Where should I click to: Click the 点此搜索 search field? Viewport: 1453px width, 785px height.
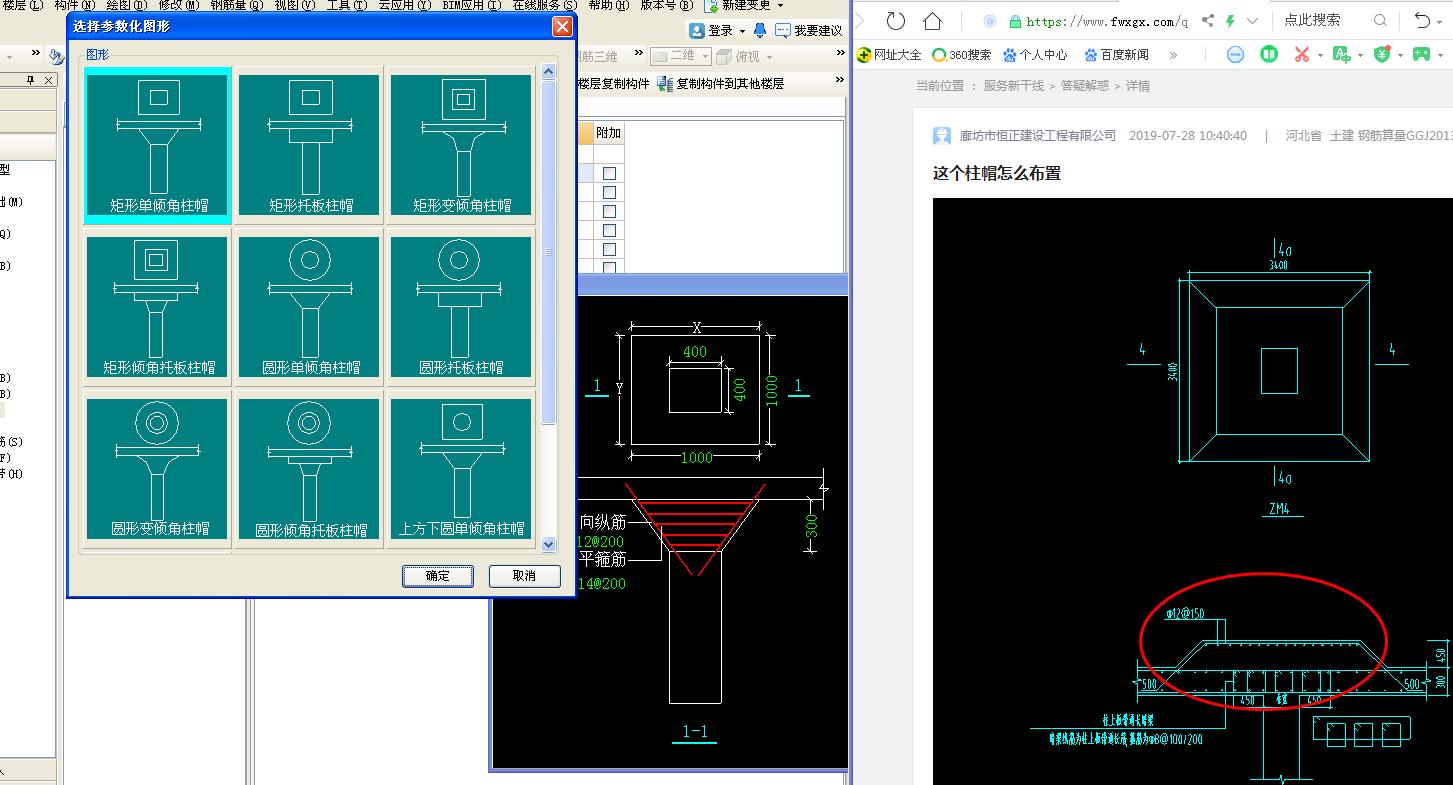(x=1312, y=20)
